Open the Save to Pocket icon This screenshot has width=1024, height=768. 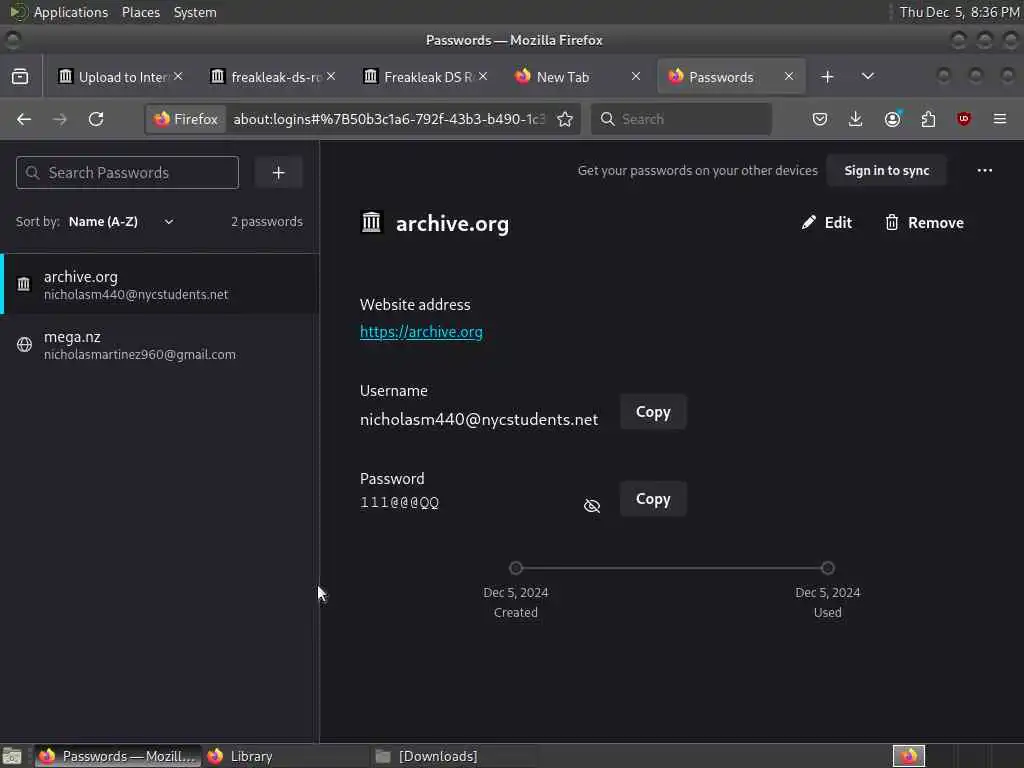[x=820, y=119]
